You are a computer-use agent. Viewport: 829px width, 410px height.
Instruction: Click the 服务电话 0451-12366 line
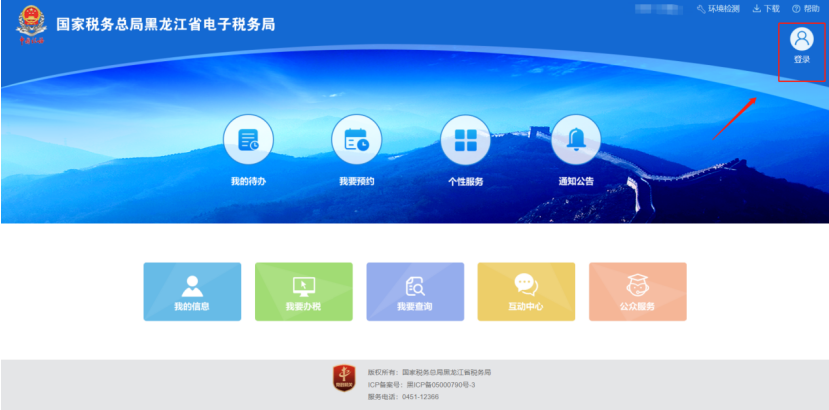click(x=403, y=397)
